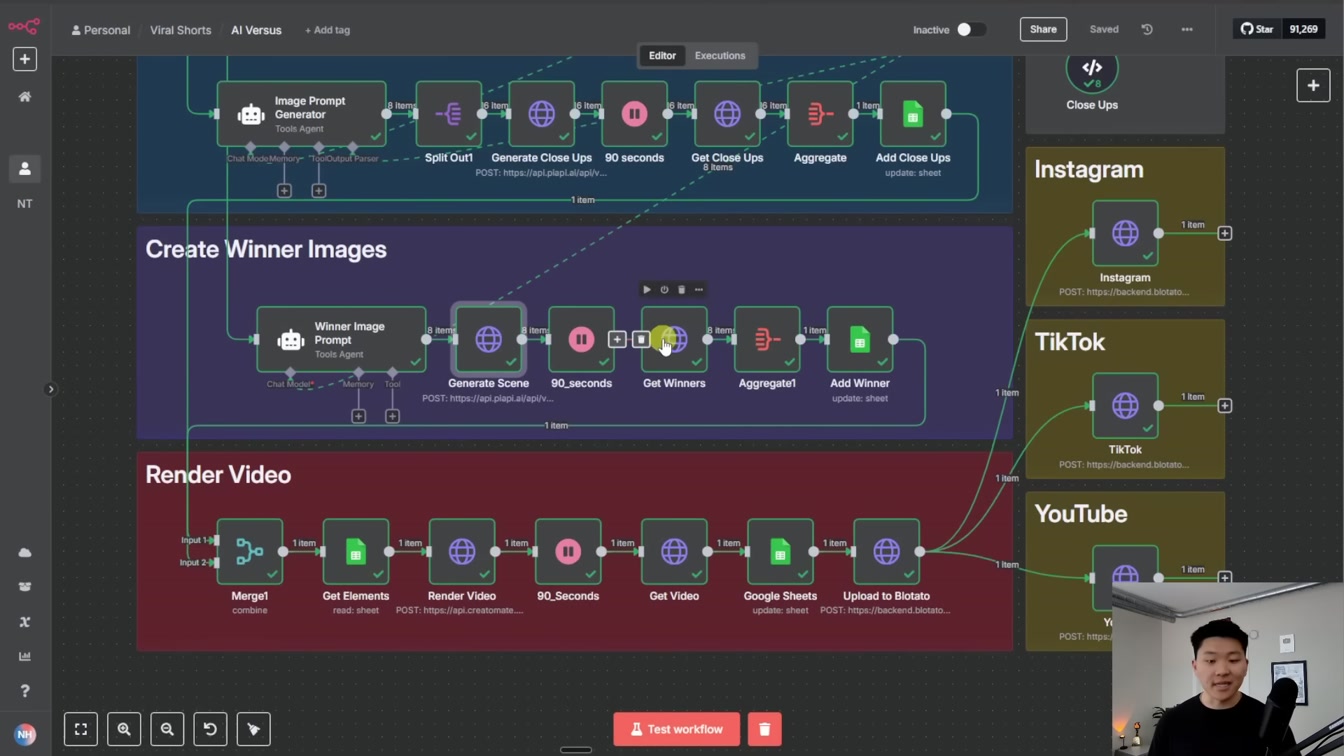The height and width of the screenshot is (756, 1344).
Task: Open the Personal breadcrumb
Action: pos(100,30)
